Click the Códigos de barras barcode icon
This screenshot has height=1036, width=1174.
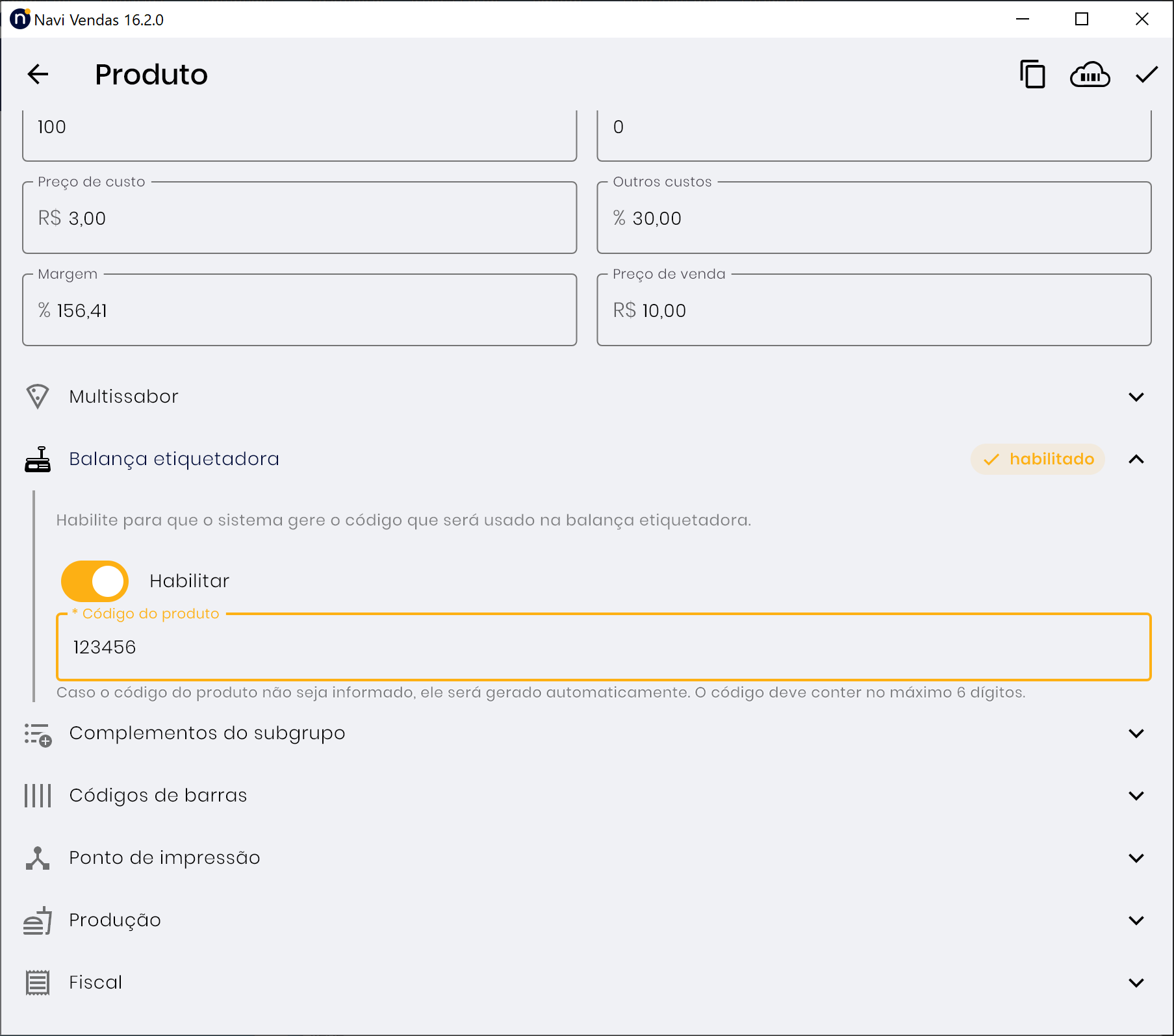point(38,795)
